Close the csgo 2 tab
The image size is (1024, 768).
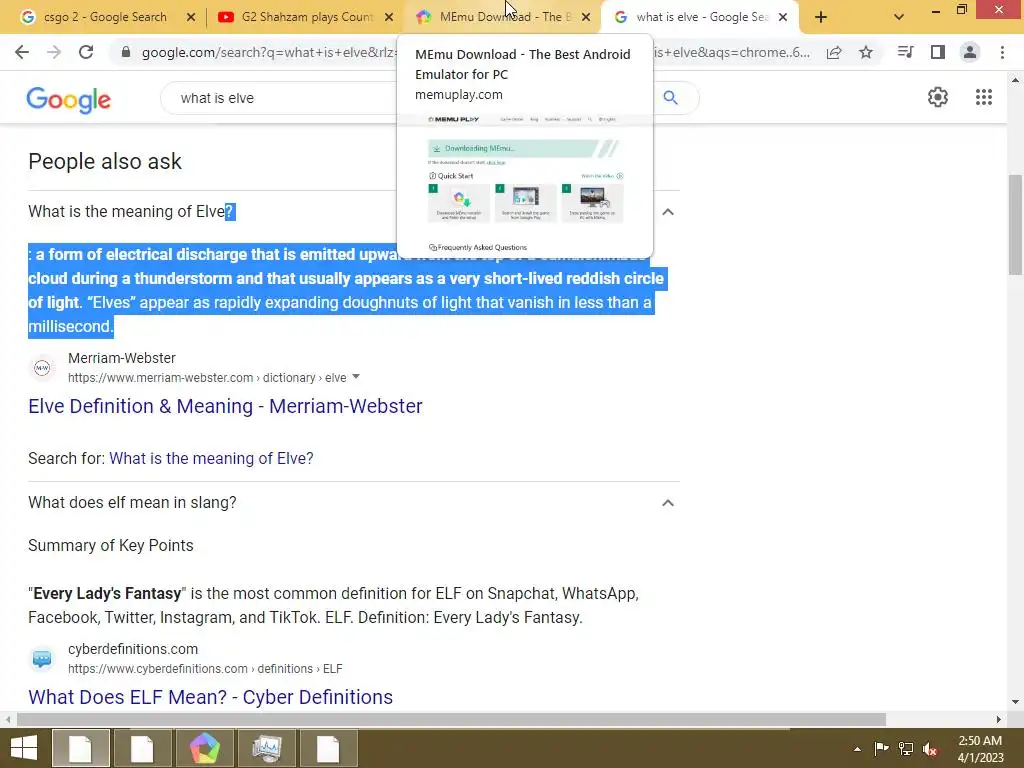coord(191,18)
